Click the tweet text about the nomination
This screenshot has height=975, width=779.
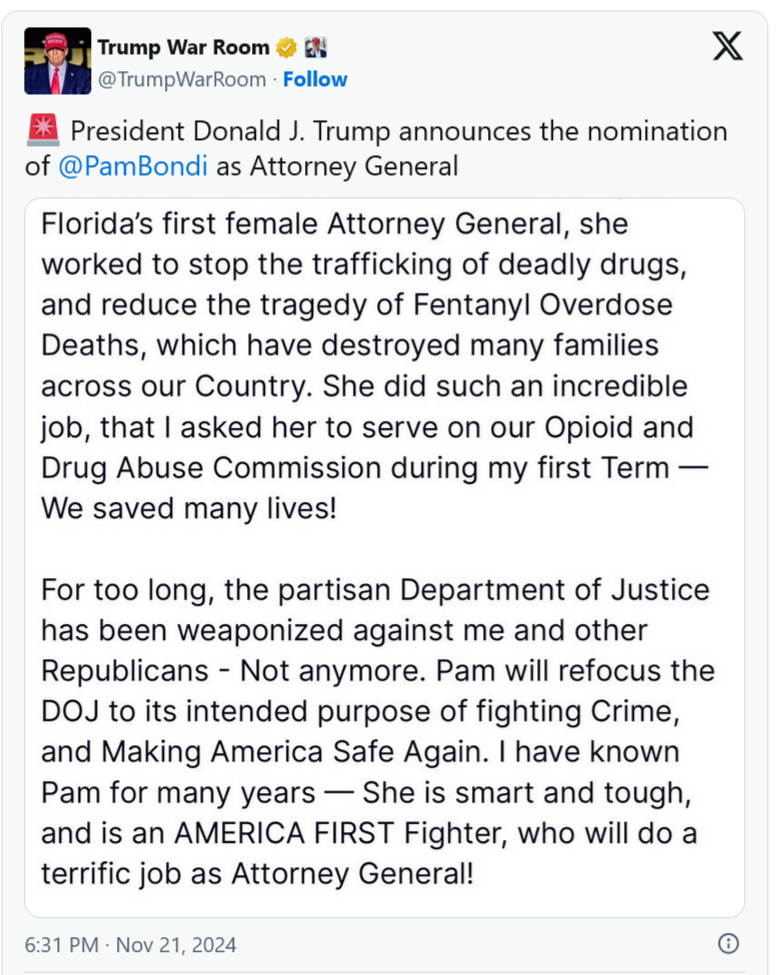[x=398, y=132]
